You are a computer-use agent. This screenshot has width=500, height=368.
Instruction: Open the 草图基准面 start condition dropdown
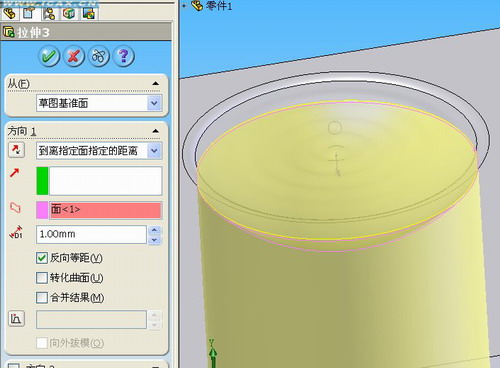pos(99,103)
